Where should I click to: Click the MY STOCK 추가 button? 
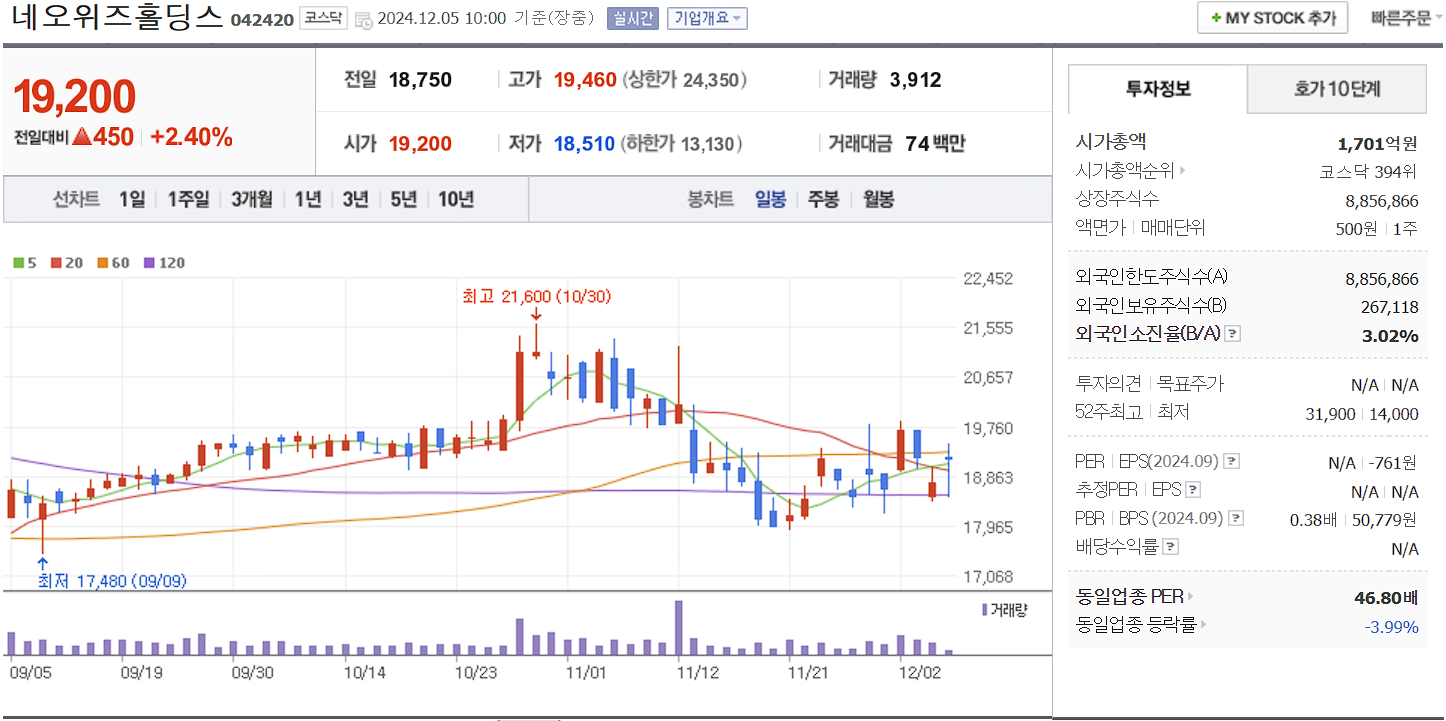pos(1272,17)
